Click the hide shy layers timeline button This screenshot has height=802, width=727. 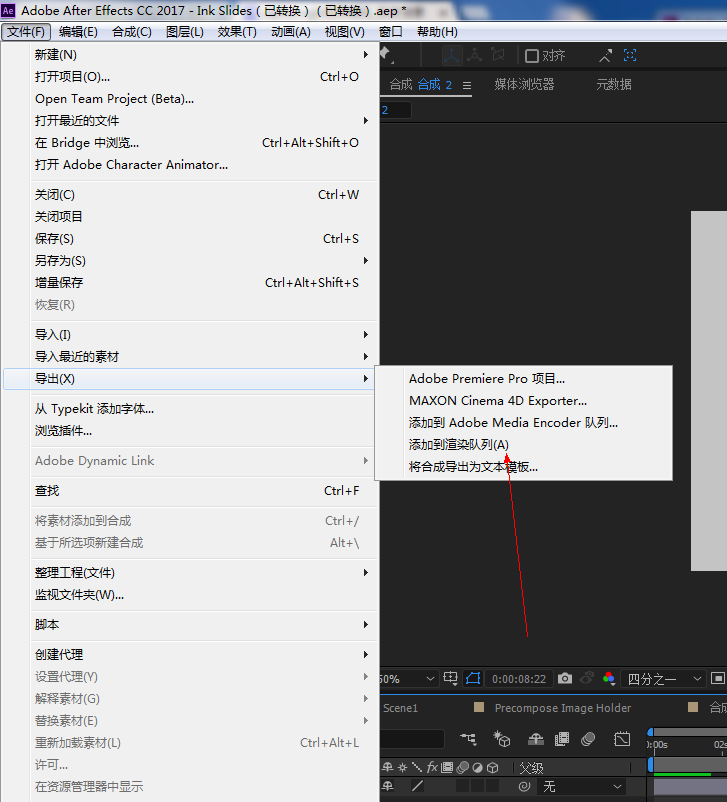[536, 739]
